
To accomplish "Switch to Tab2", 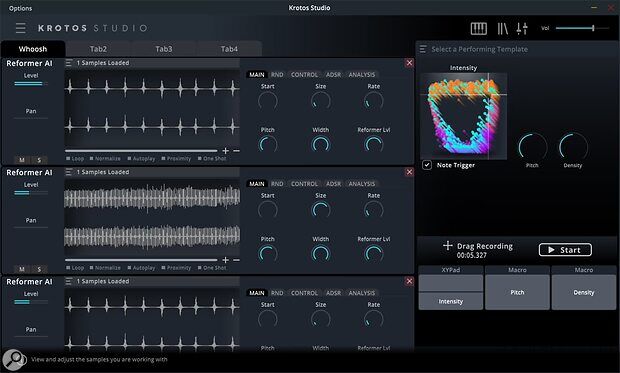I will pyautogui.click(x=98, y=49).
